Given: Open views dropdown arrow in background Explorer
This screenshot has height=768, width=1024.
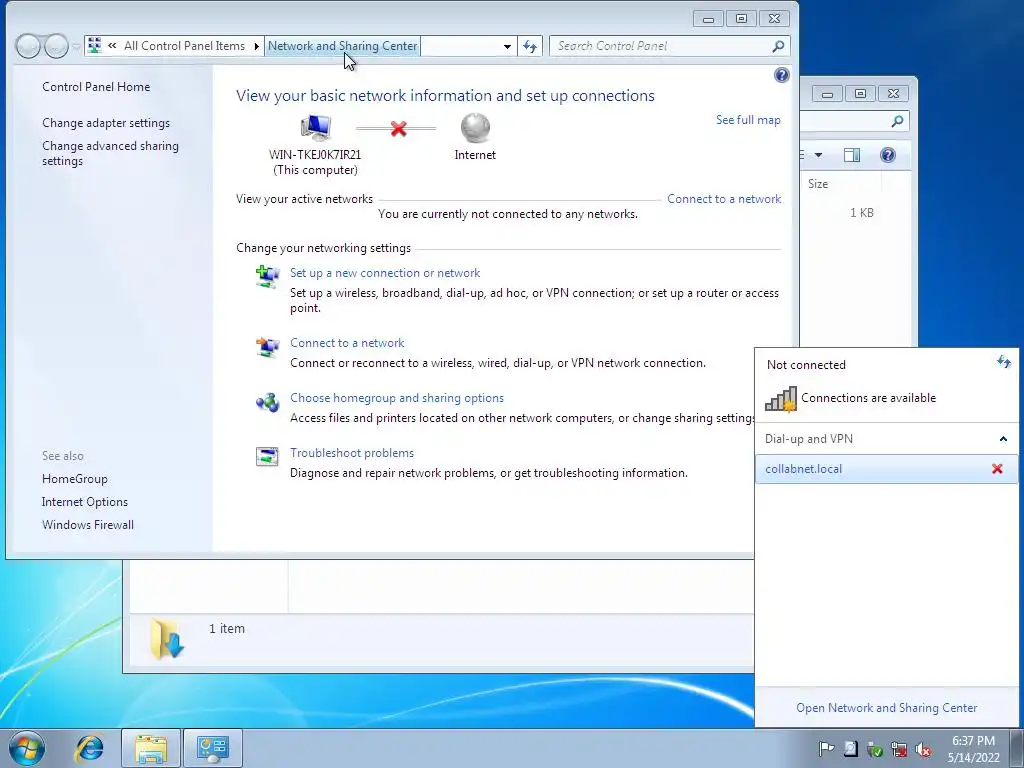Looking at the screenshot, I should [x=818, y=155].
